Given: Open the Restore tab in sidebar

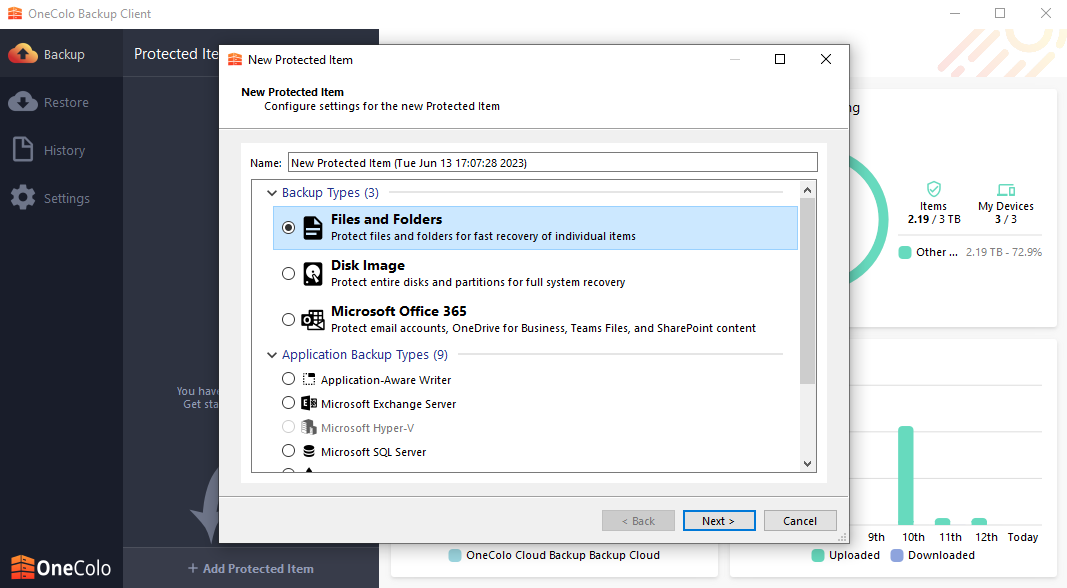Looking at the screenshot, I should (x=61, y=102).
